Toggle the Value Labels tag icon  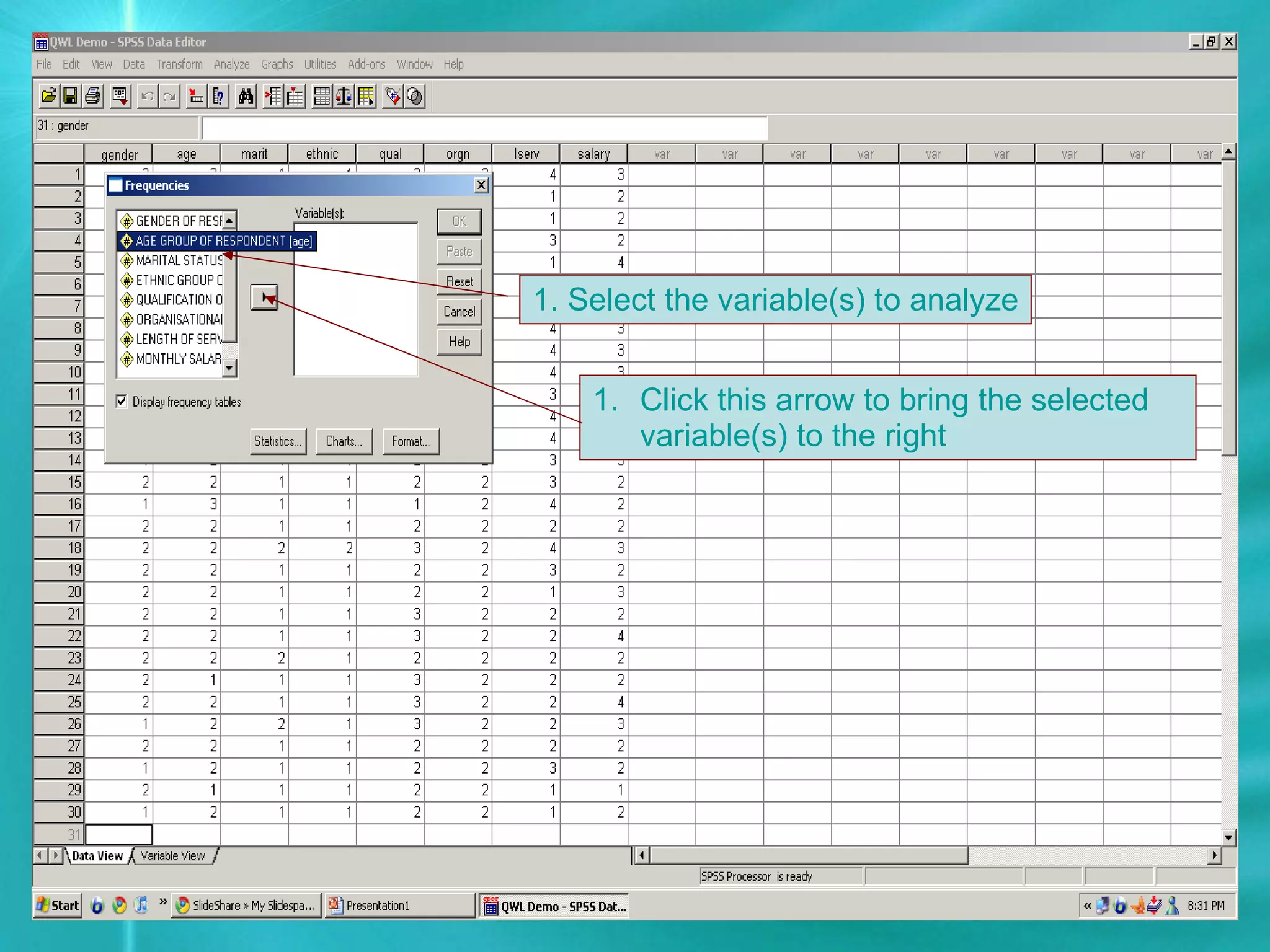pos(393,96)
